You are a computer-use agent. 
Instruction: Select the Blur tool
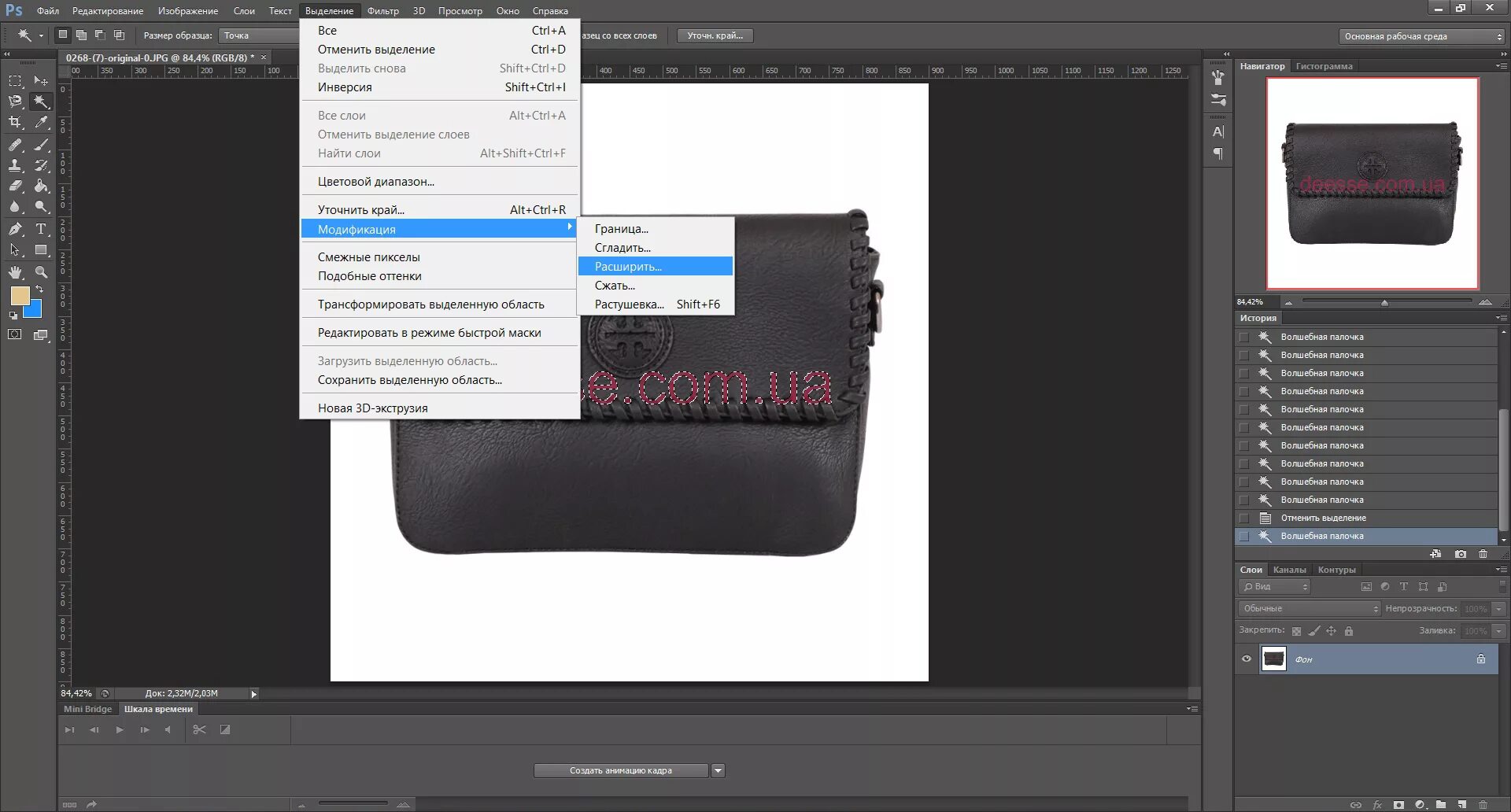pos(15,206)
